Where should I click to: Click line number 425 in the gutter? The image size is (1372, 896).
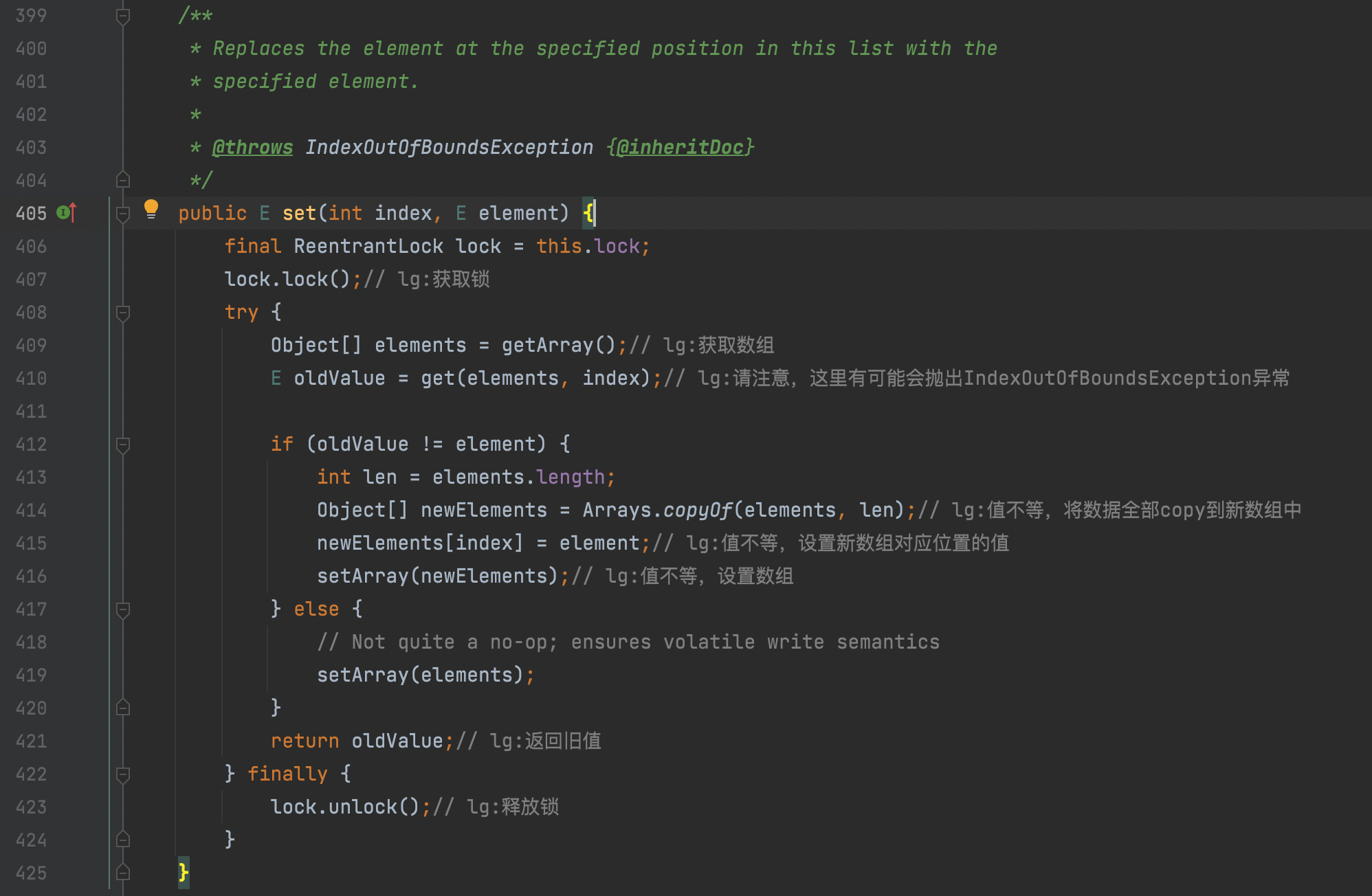[x=30, y=873]
